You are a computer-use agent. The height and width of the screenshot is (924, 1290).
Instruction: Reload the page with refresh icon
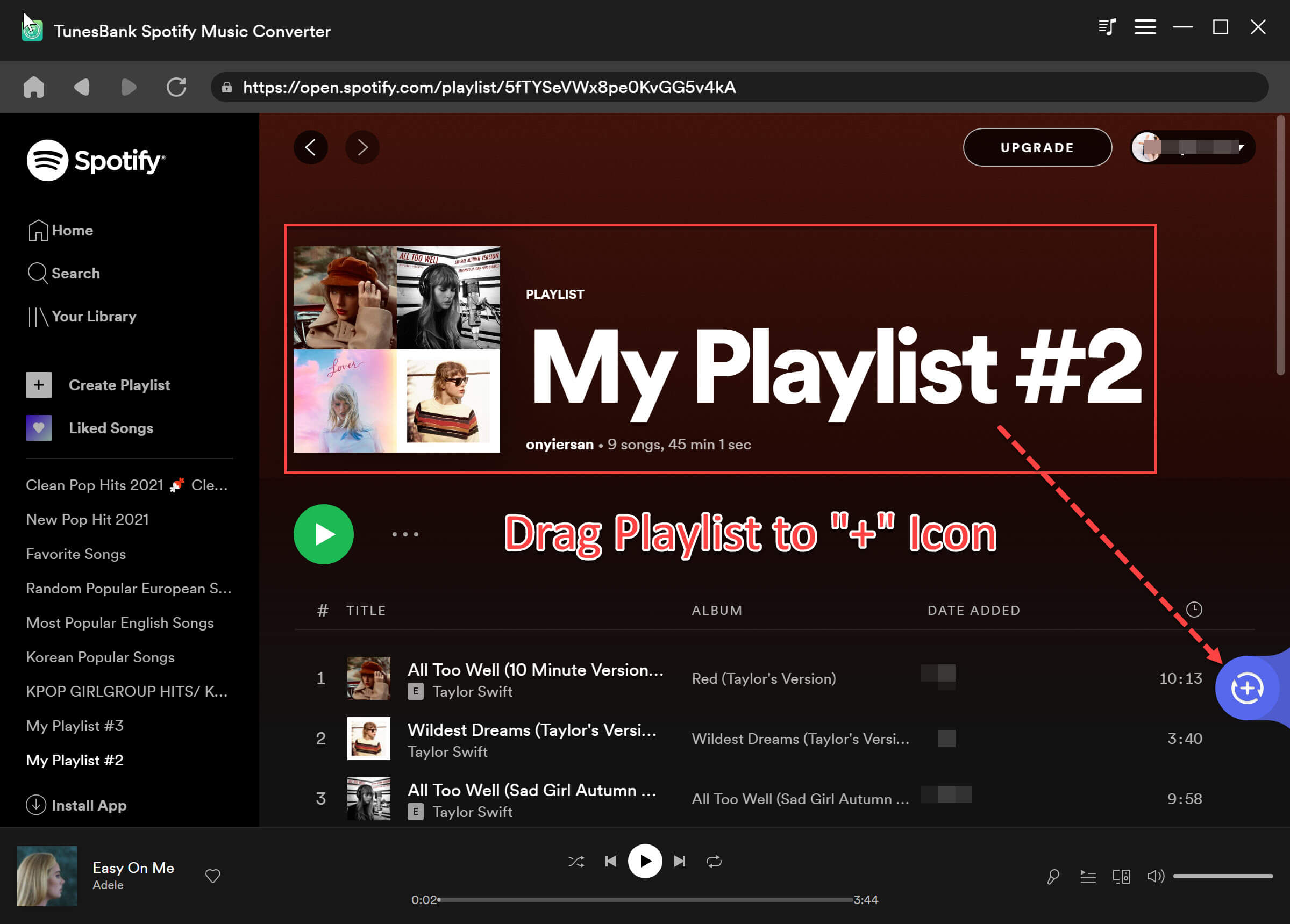(176, 87)
